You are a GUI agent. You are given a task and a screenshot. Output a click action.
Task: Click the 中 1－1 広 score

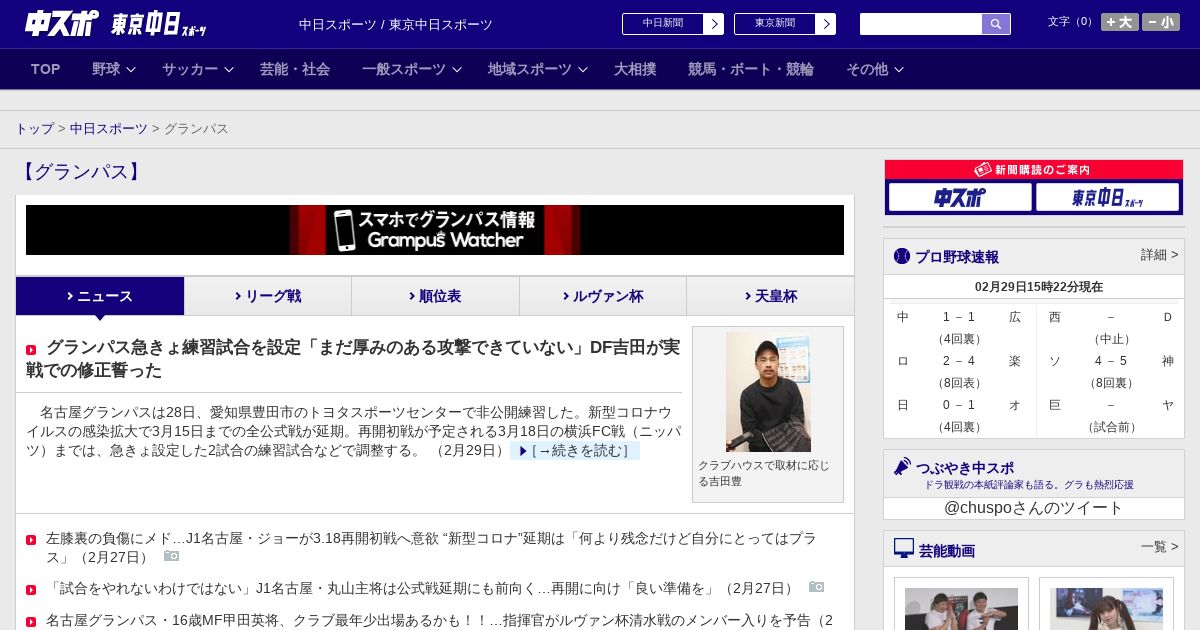[959, 317]
